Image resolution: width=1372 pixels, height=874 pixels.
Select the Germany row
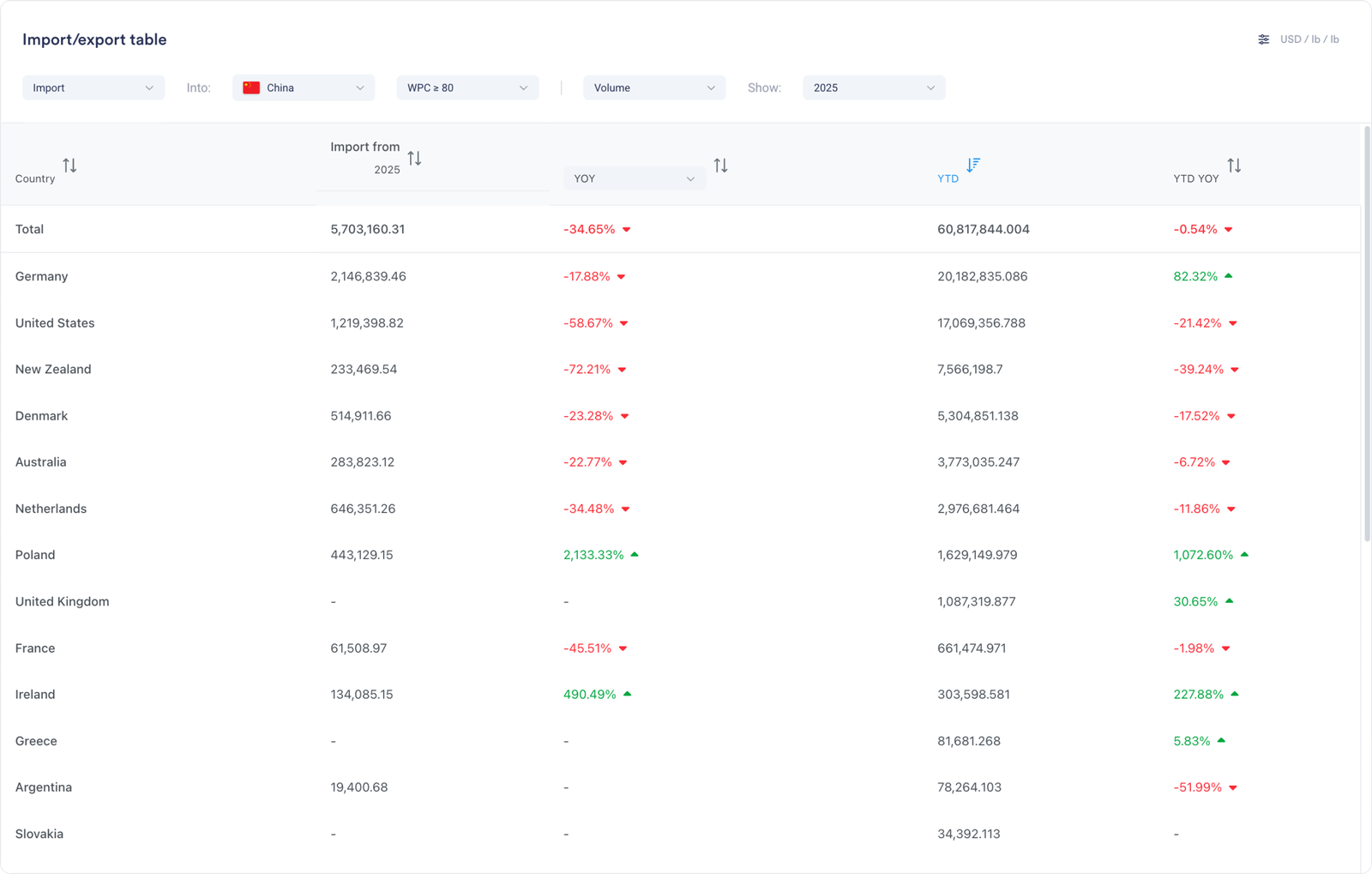tap(41, 276)
